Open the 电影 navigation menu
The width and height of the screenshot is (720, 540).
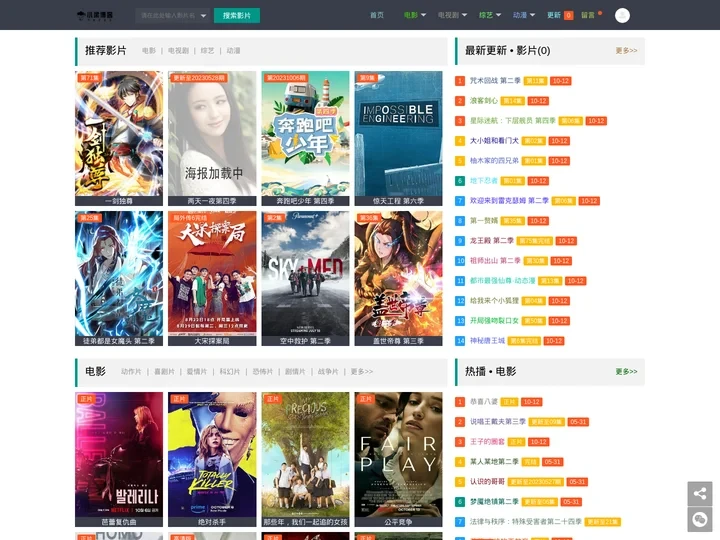(411, 15)
